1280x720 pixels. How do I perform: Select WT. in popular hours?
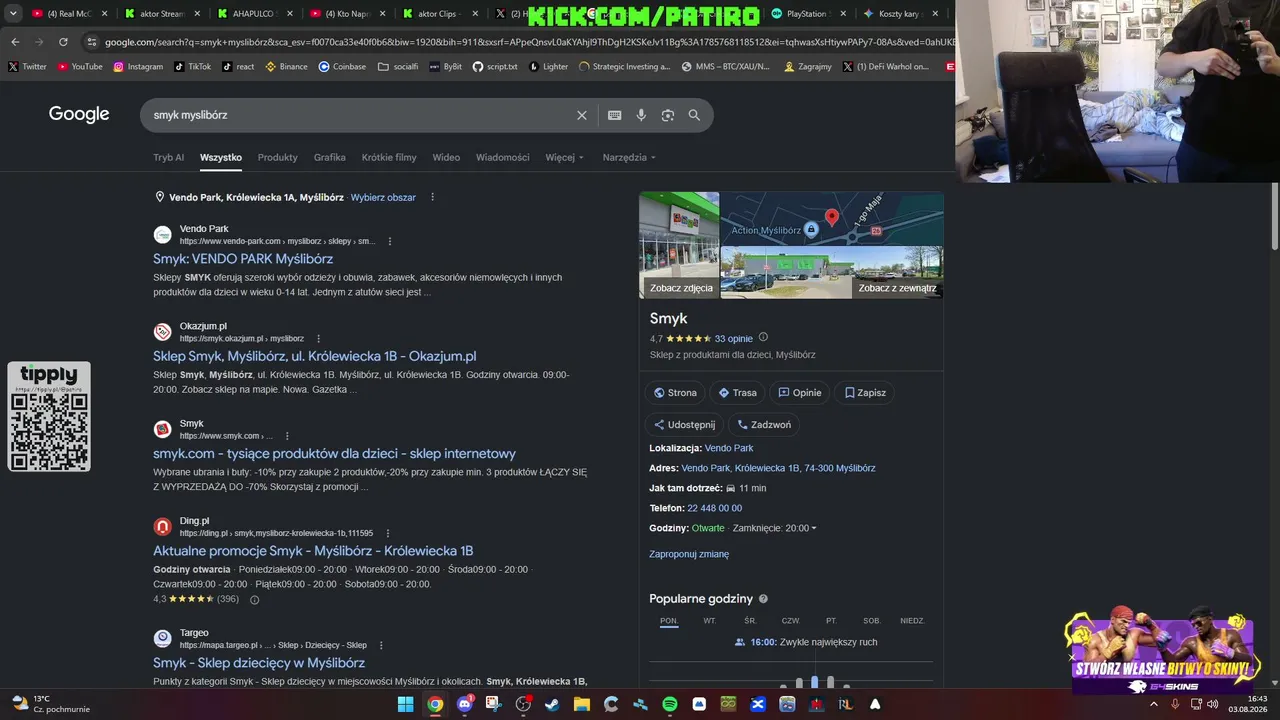coord(710,621)
